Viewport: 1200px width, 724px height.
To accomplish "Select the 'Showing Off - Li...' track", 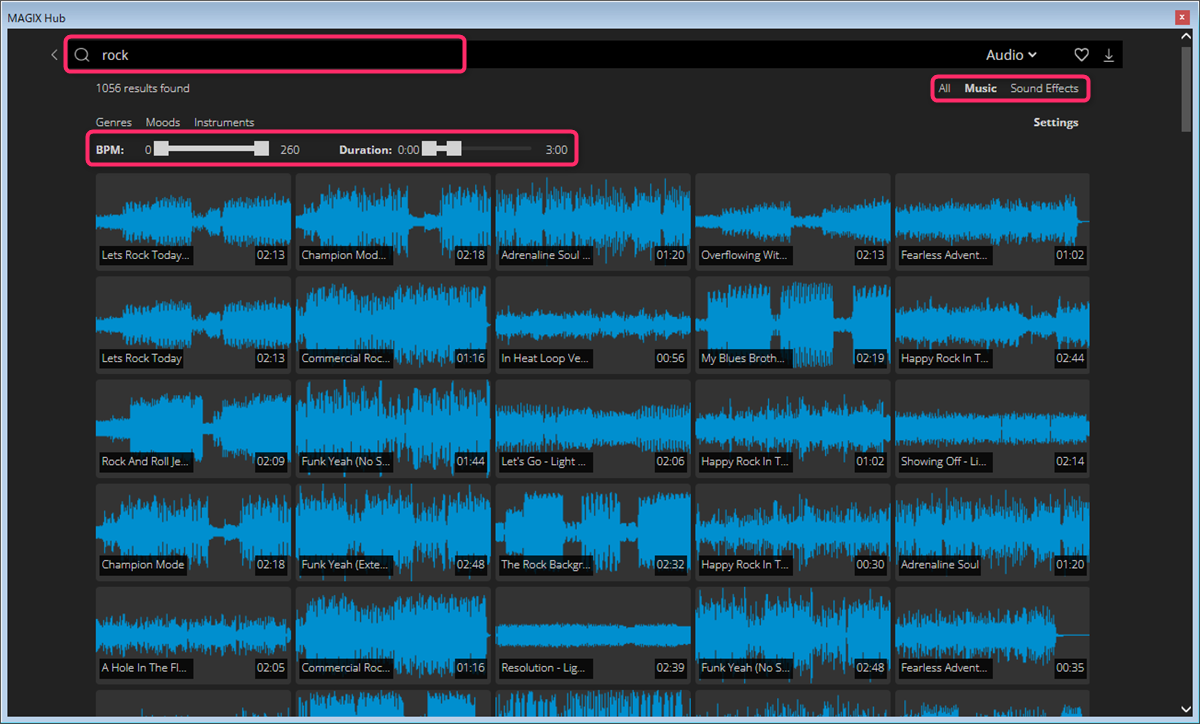I will coord(993,427).
